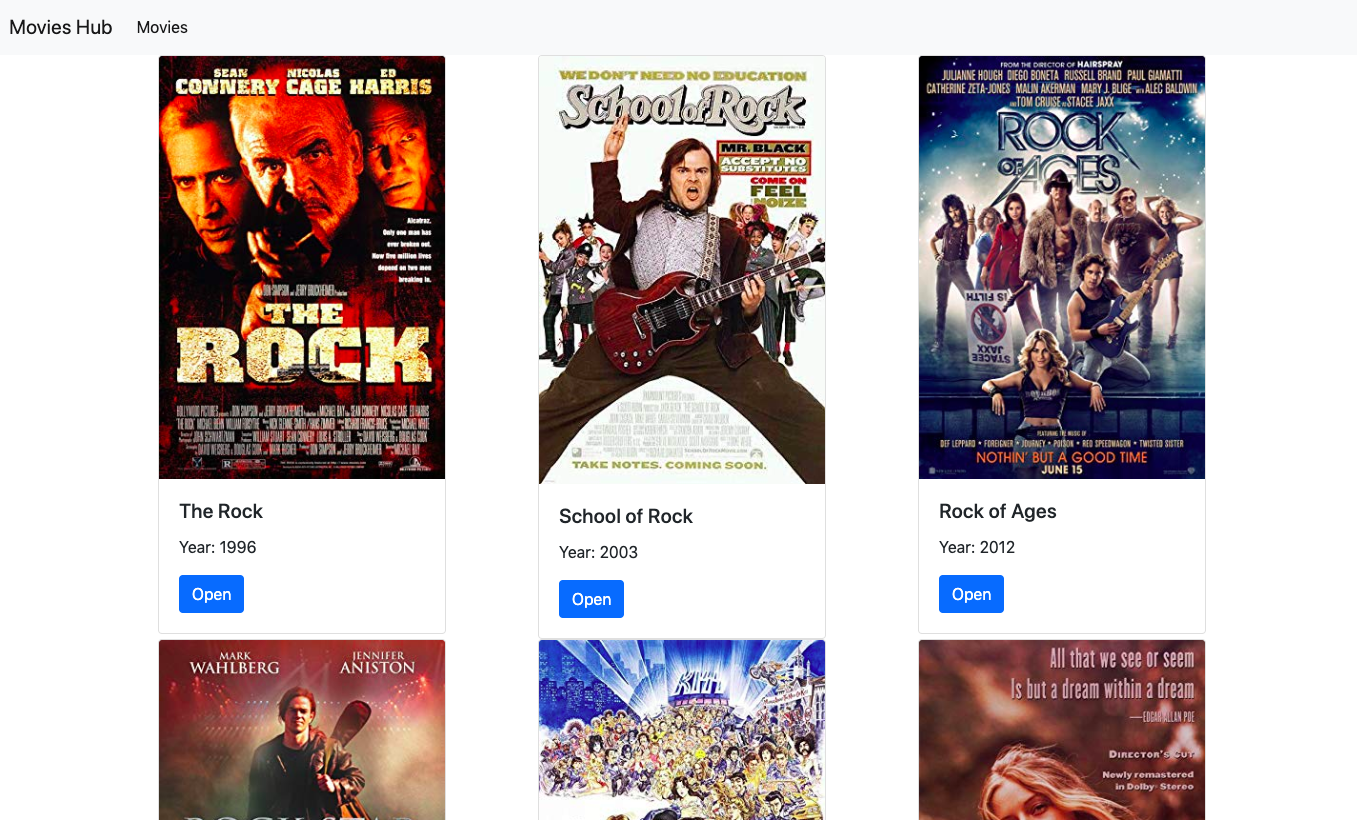Click the Movies Hub brand link
This screenshot has width=1357, height=820.
coord(61,27)
